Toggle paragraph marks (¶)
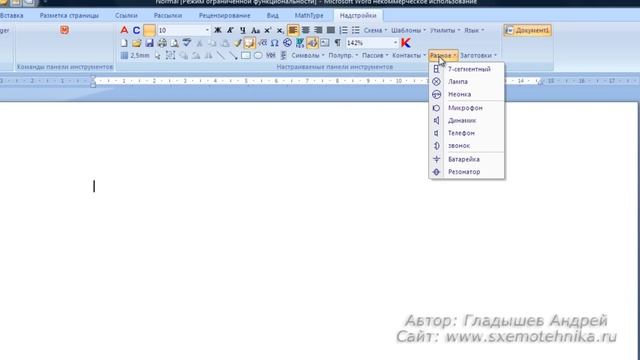This screenshot has height=360, width=640. 338,43
